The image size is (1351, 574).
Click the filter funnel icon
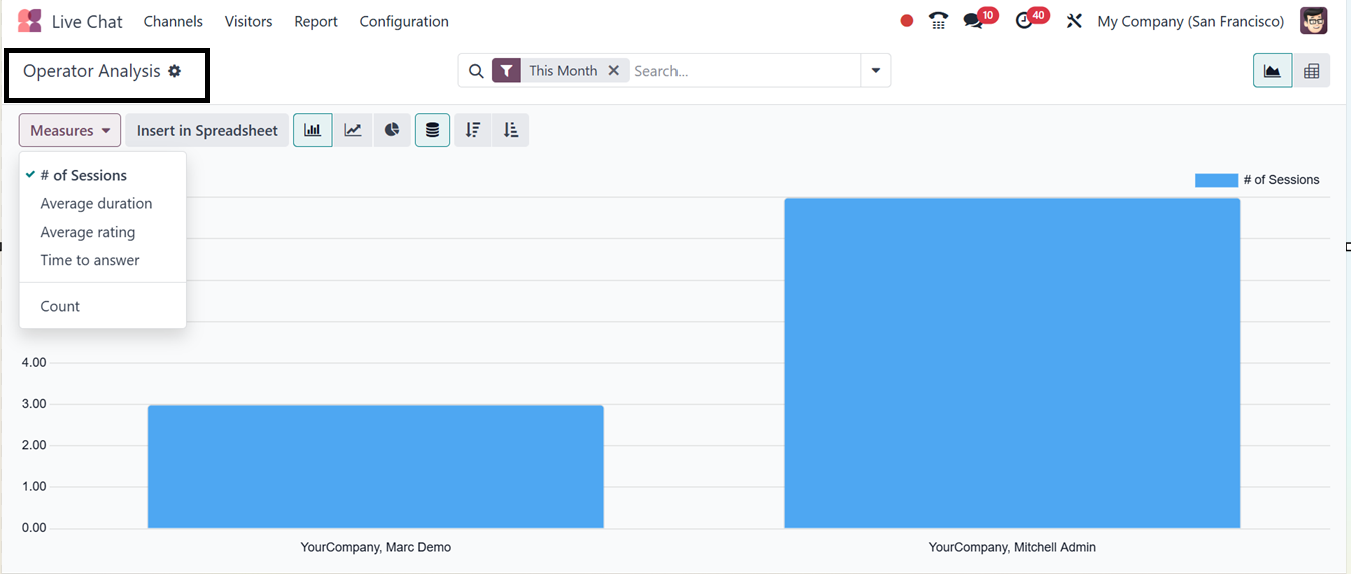(x=507, y=71)
